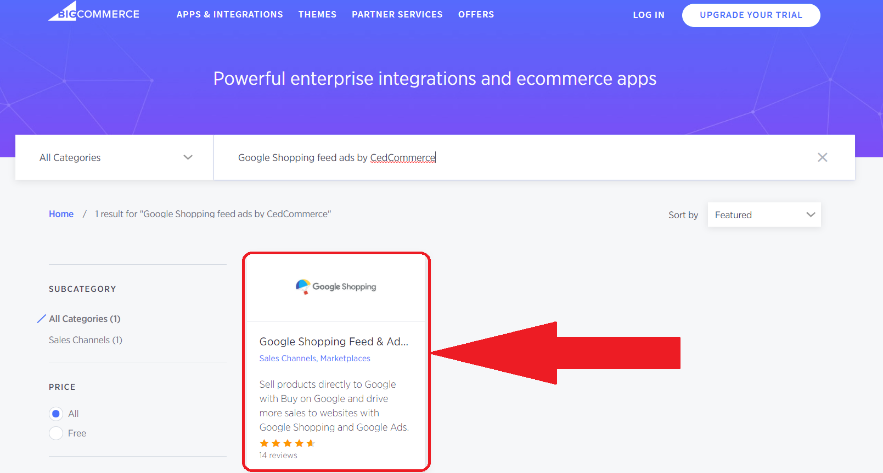Click the Log In link
This screenshot has height=473, width=883.
click(649, 15)
